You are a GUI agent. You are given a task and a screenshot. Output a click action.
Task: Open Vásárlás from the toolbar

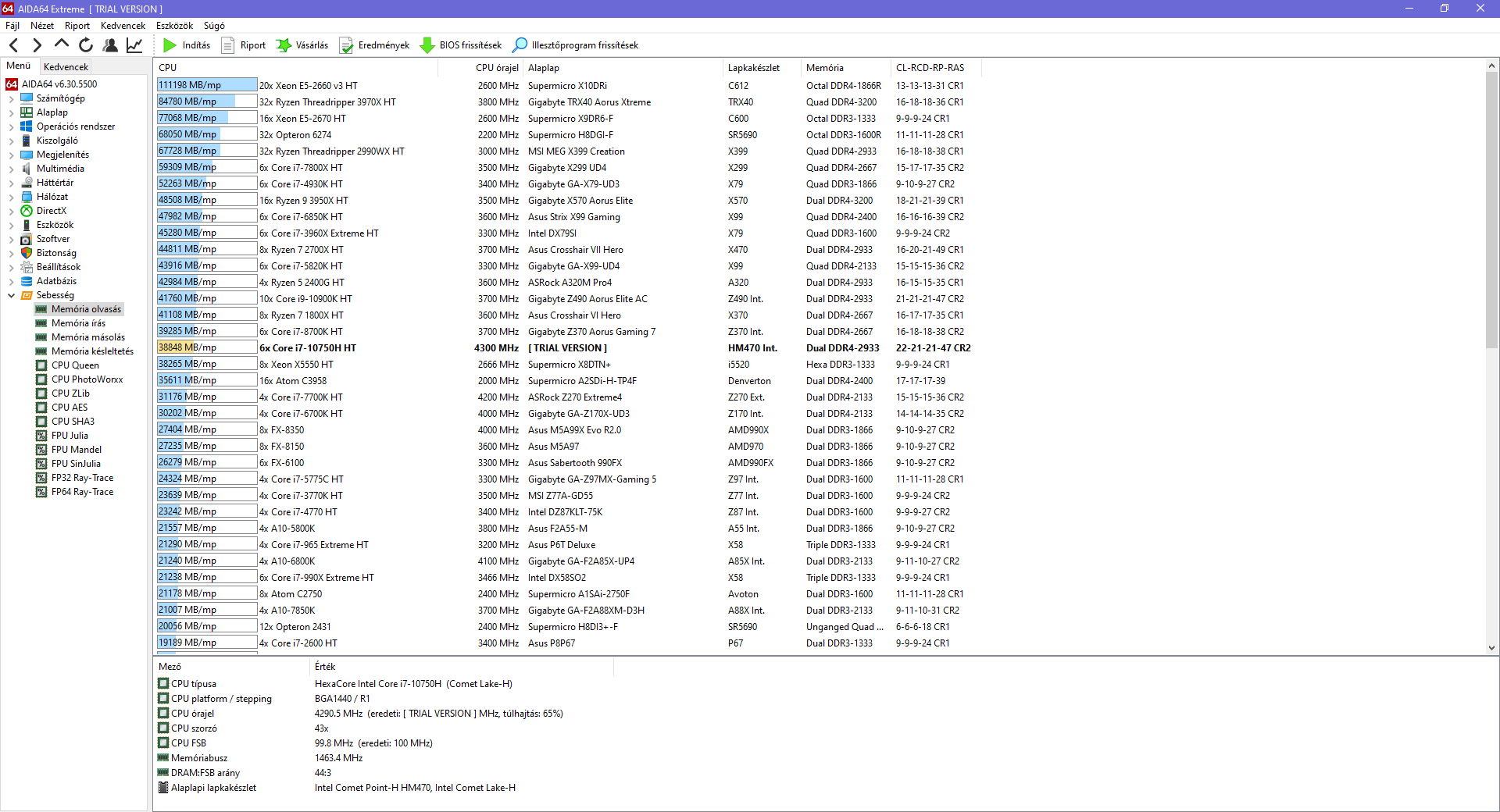pos(302,45)
